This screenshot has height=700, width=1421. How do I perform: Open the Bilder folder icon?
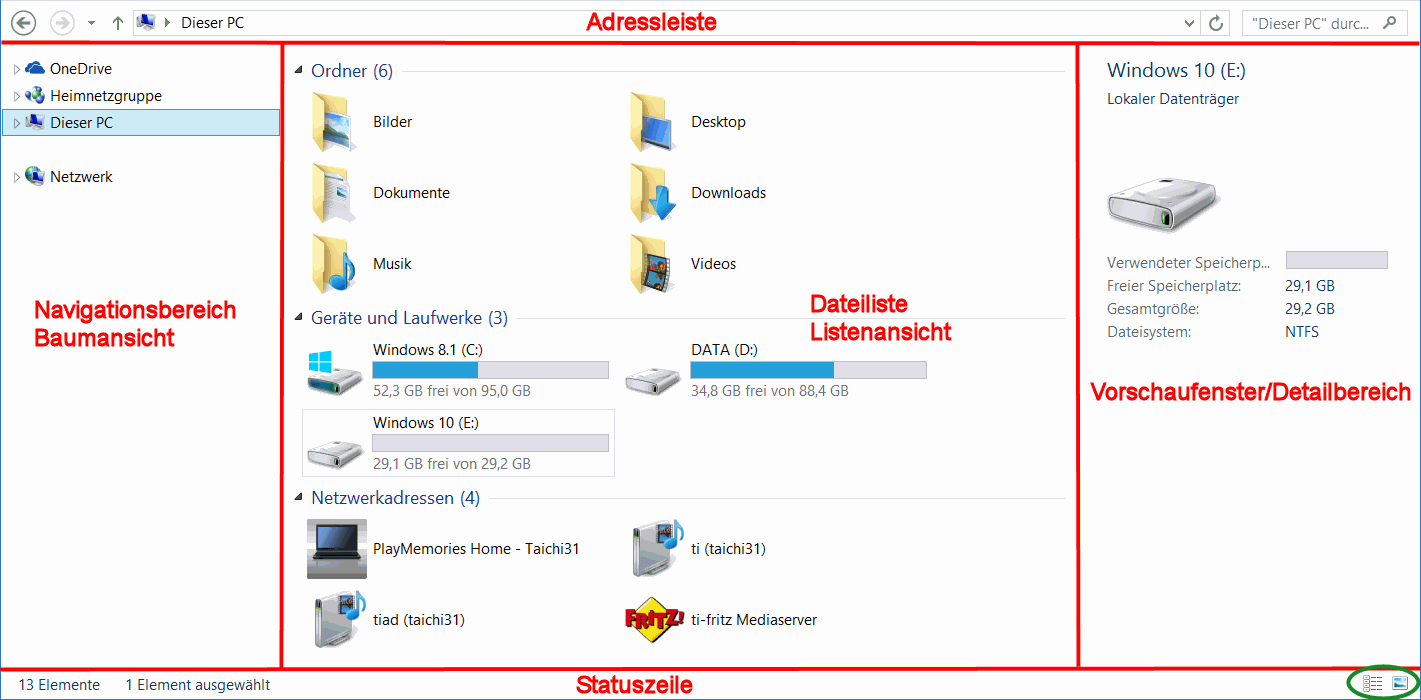pyautogui.click(x=334, y=122)
